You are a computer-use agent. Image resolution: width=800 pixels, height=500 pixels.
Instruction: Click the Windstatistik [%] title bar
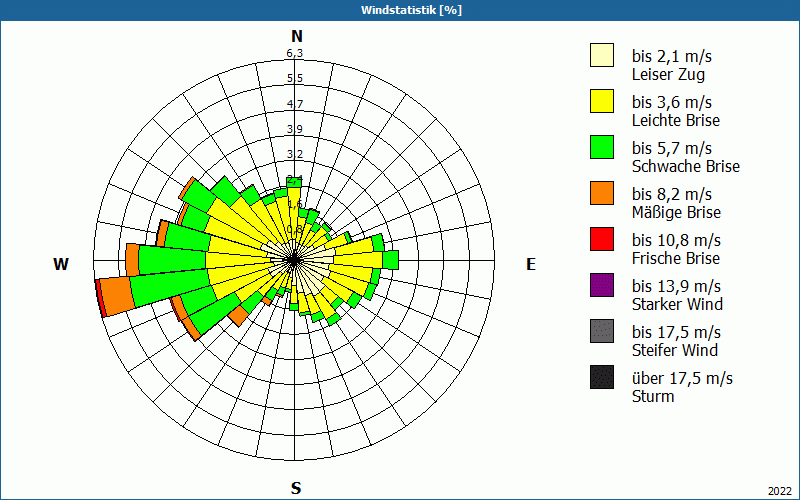pyautogui.click(x=400, y=10)
